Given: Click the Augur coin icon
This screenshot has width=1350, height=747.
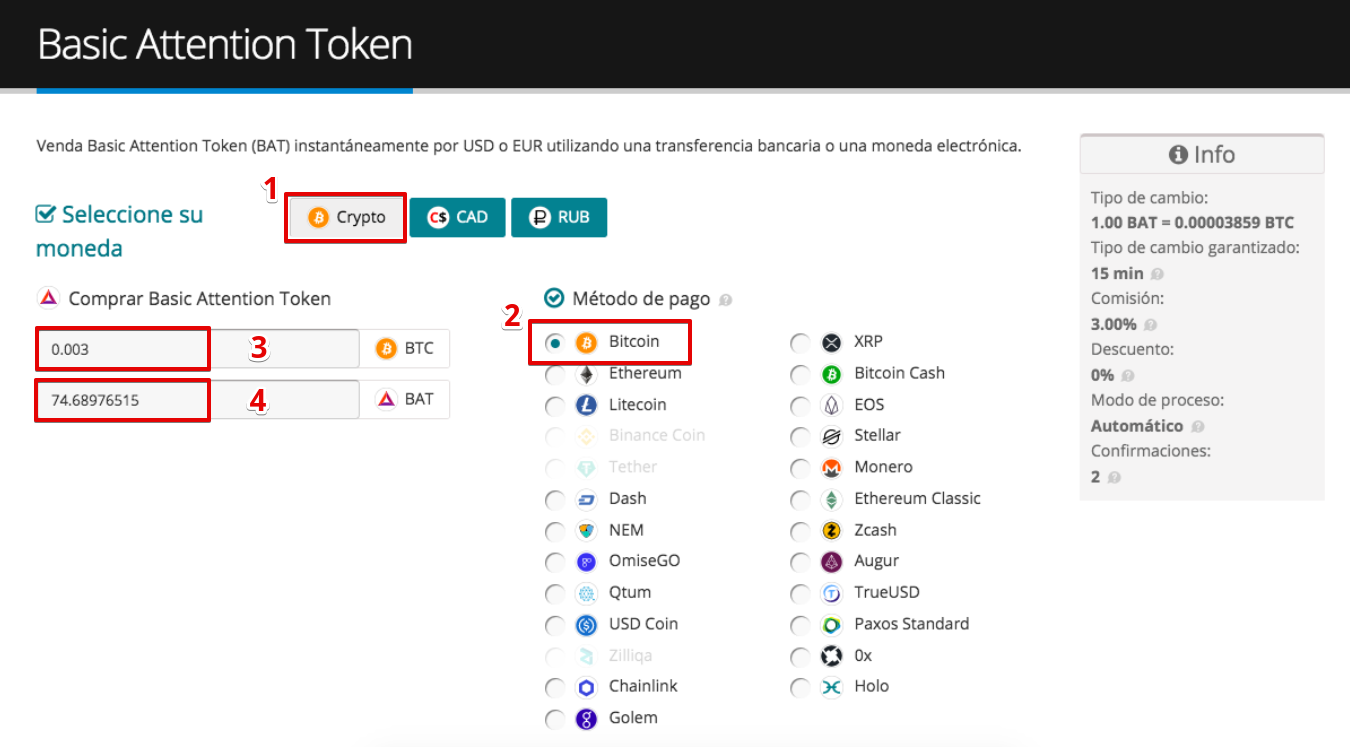Looking at the screenshot, I should point(831,561).
